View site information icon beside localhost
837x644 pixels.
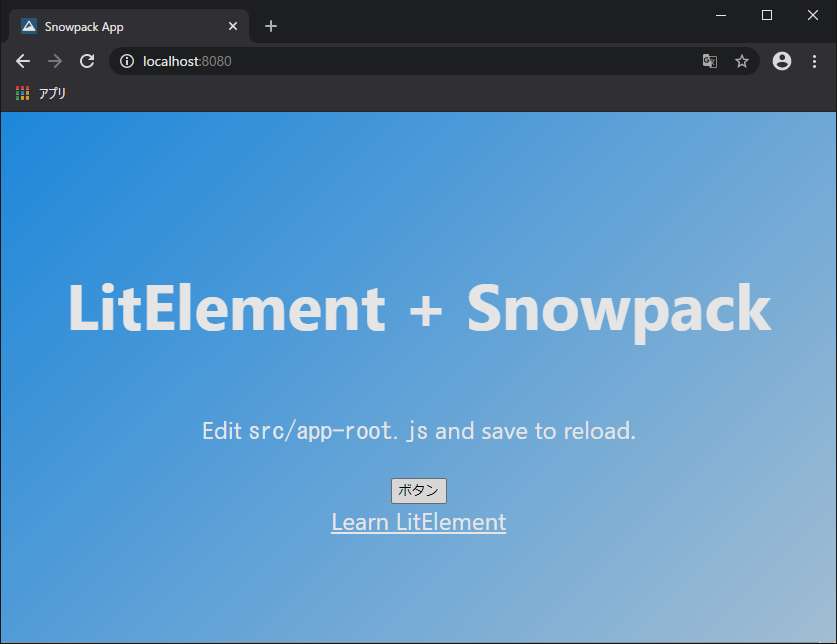[127, 61]
